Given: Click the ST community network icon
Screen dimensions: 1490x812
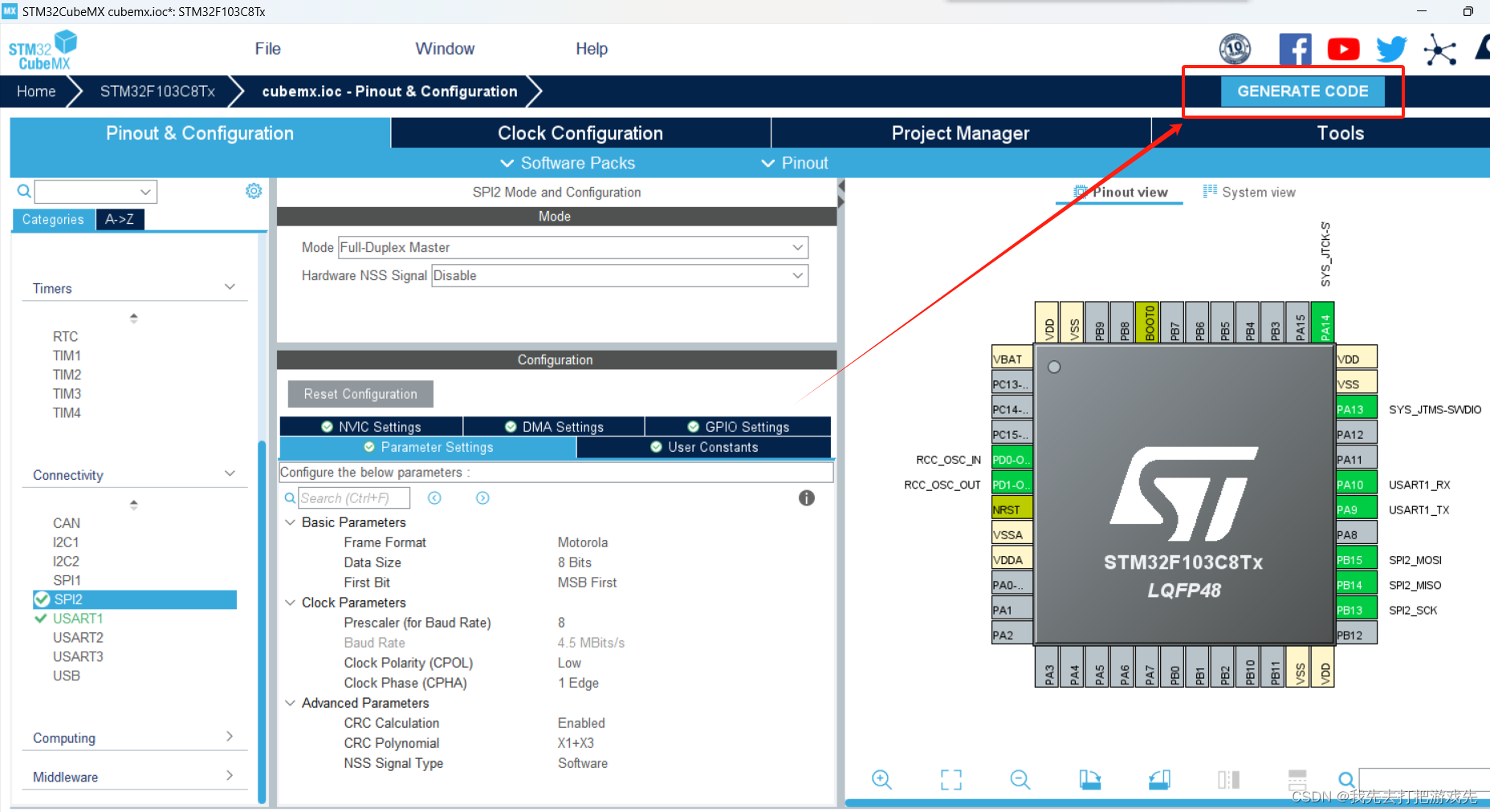Looking at the screenshot, I should click(x=1440, y=50).
